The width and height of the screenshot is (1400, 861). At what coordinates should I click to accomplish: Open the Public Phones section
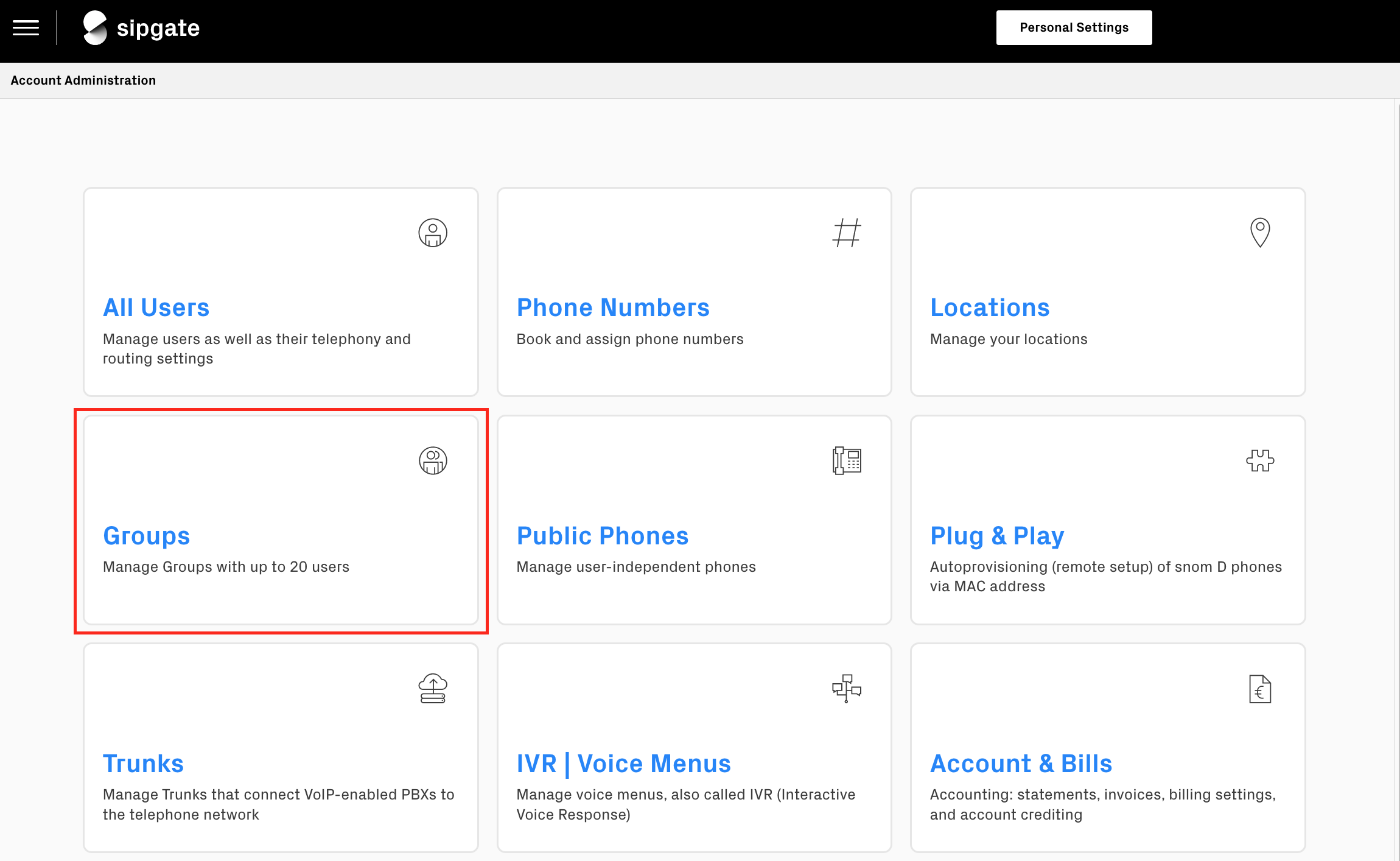[x=602, y=536]
